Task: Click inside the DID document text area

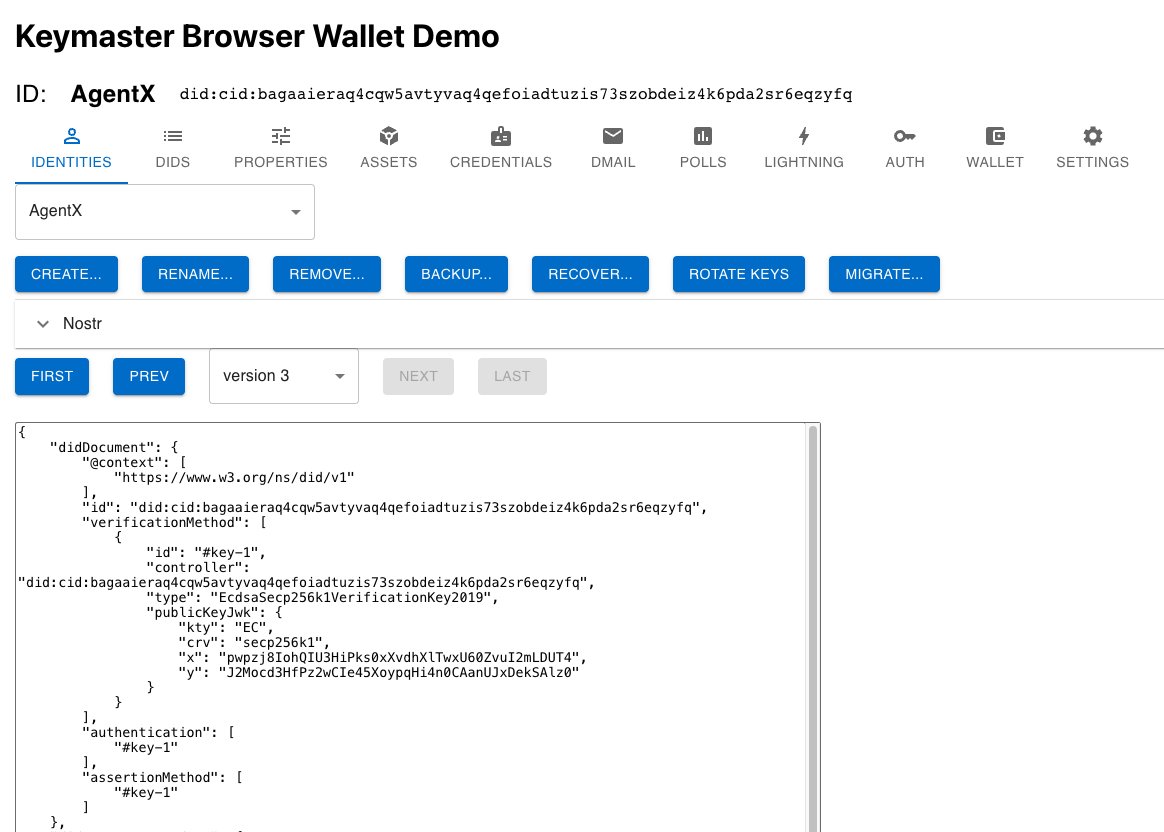Action: [411, 627]
